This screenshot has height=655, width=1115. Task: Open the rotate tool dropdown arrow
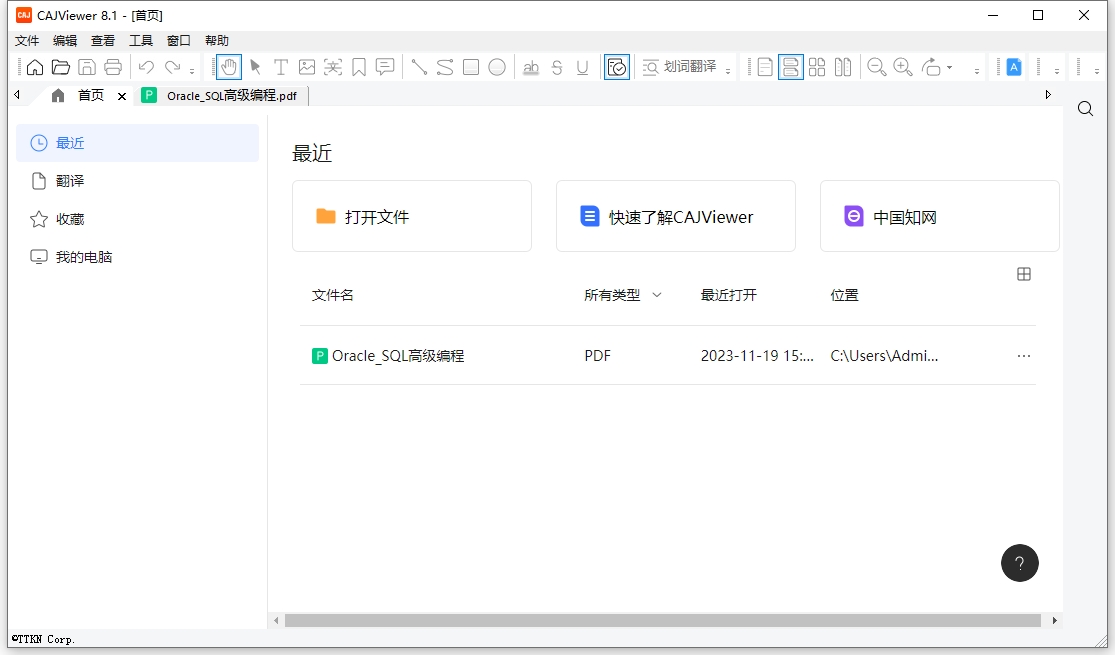949,68
